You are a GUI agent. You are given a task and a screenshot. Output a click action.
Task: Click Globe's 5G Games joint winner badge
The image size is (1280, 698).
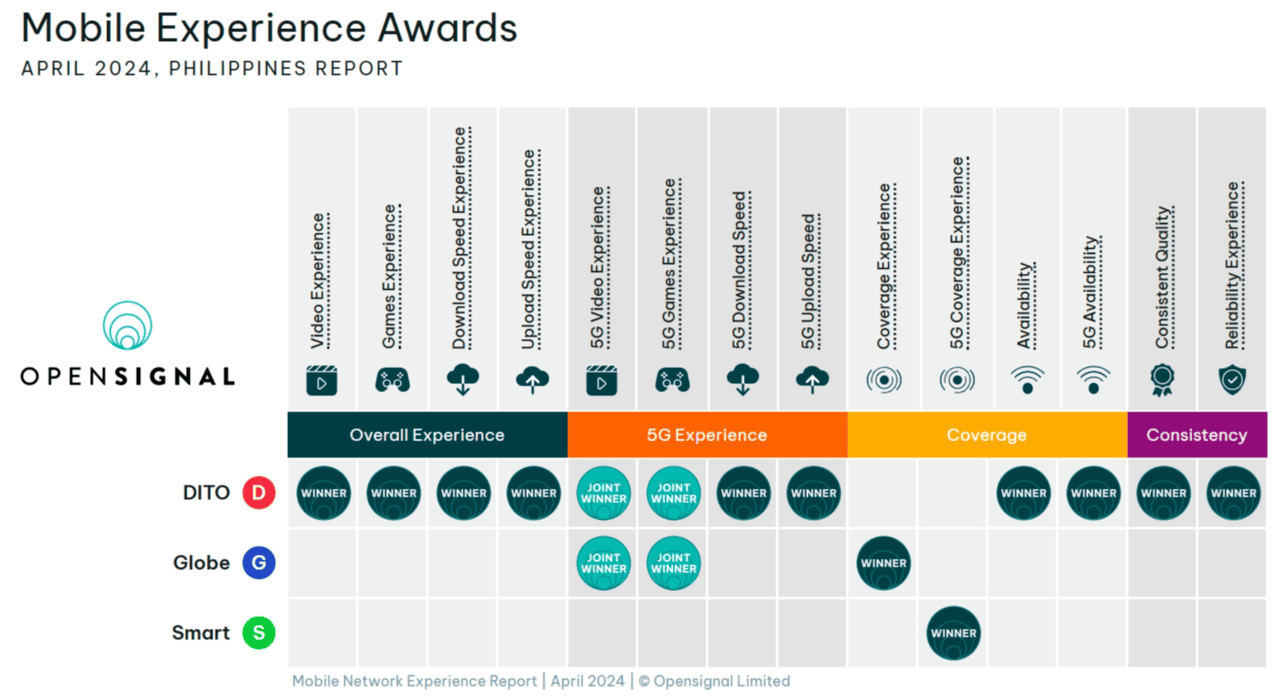pos(673,563)
